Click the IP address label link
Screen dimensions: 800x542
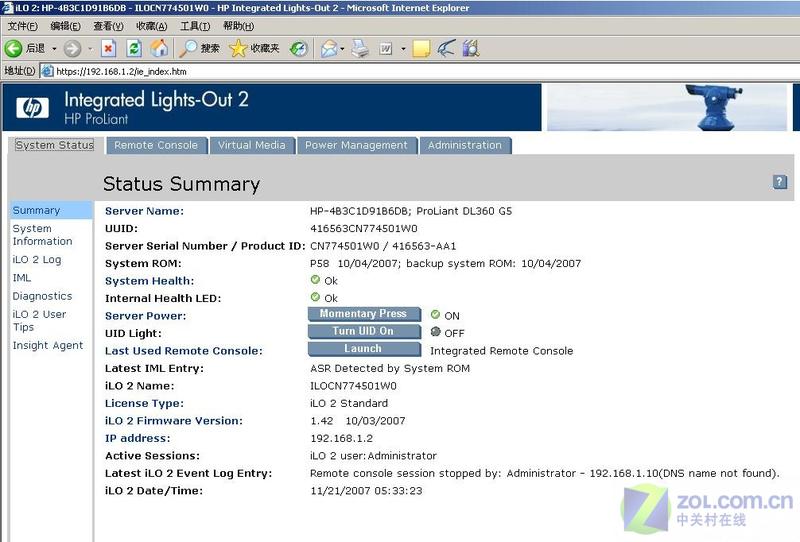[x=138, y=438]
